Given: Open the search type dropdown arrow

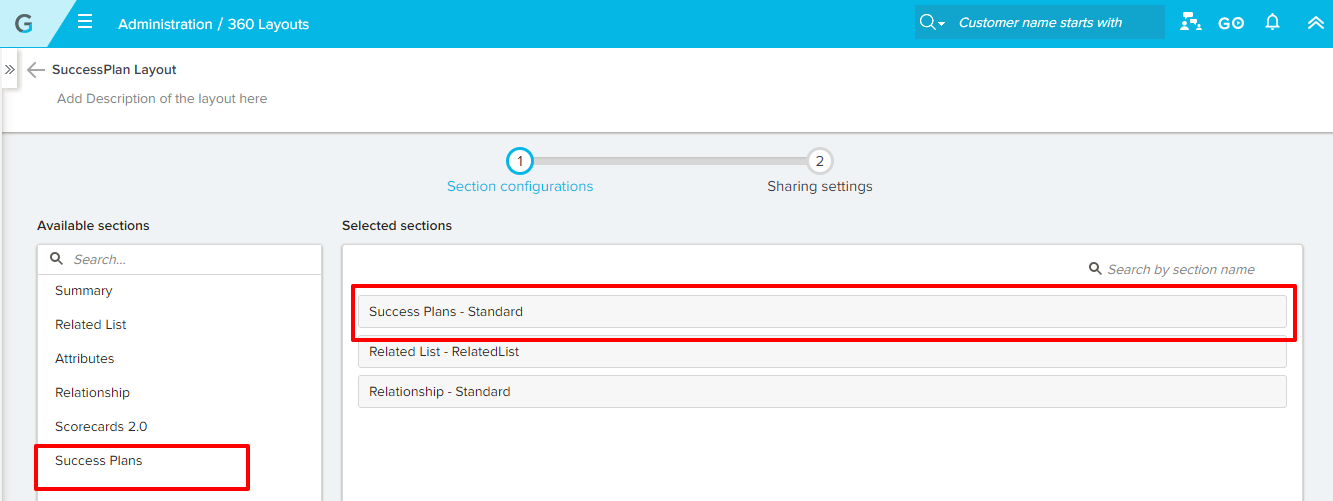Looking at the screenshot, I should tap(941, 24).
